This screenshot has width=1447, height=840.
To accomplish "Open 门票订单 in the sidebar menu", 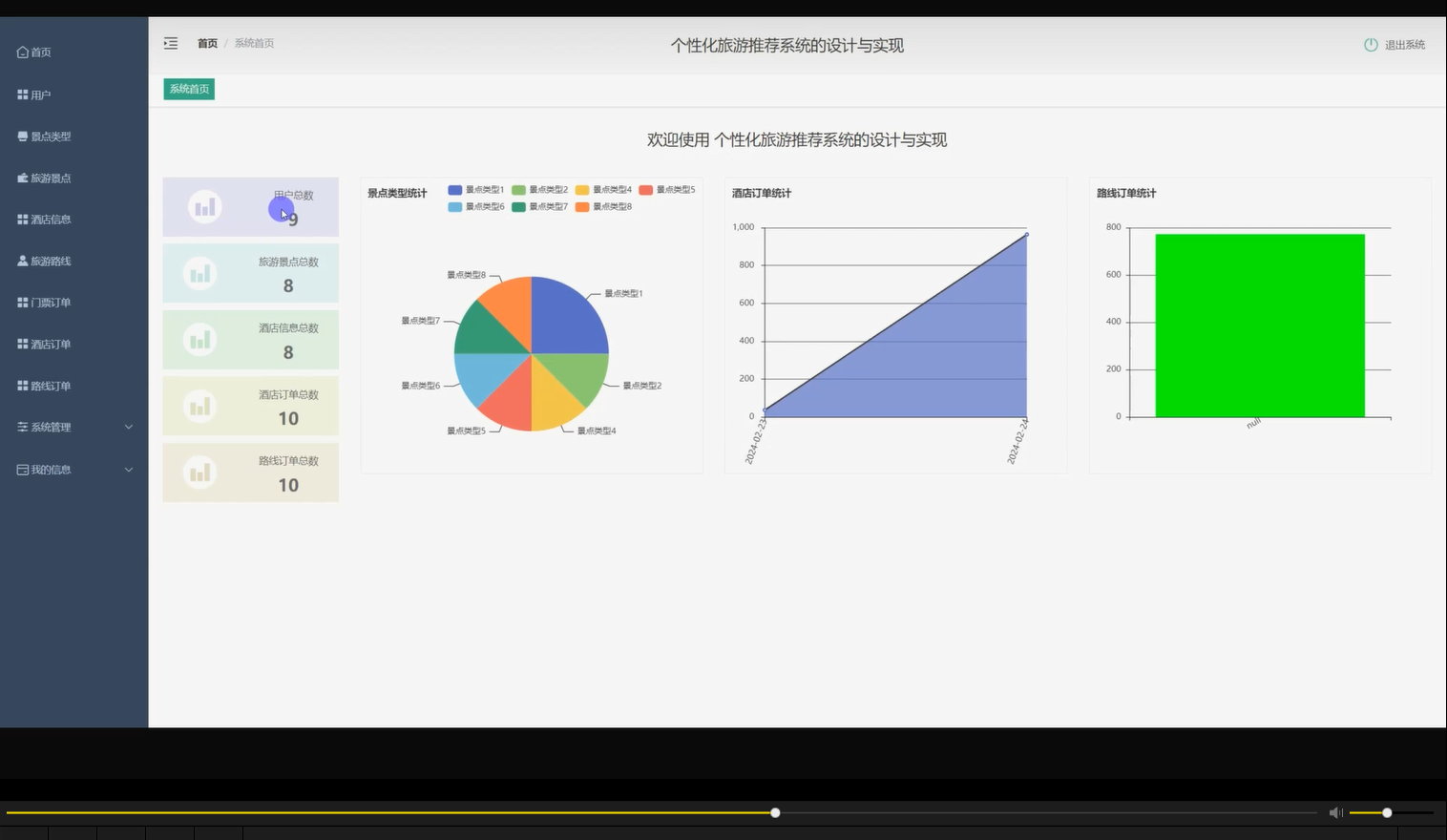I will click(x=73, y=303).
